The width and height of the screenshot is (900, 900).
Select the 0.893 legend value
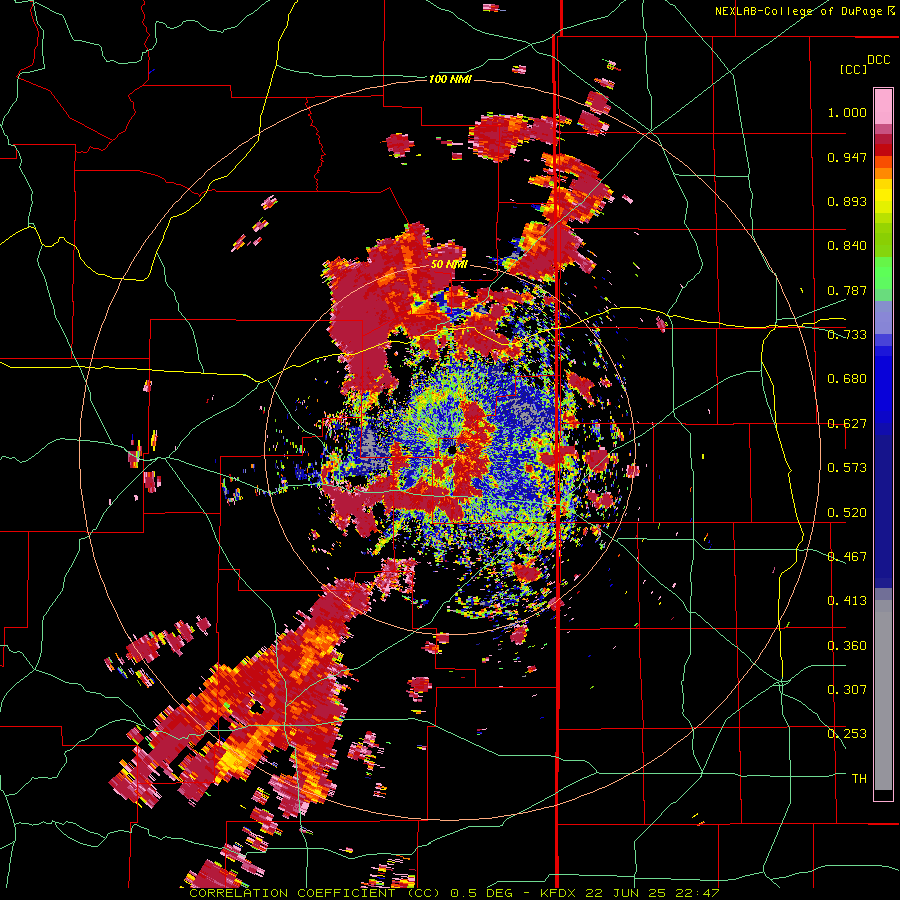(x=847, y=201)
